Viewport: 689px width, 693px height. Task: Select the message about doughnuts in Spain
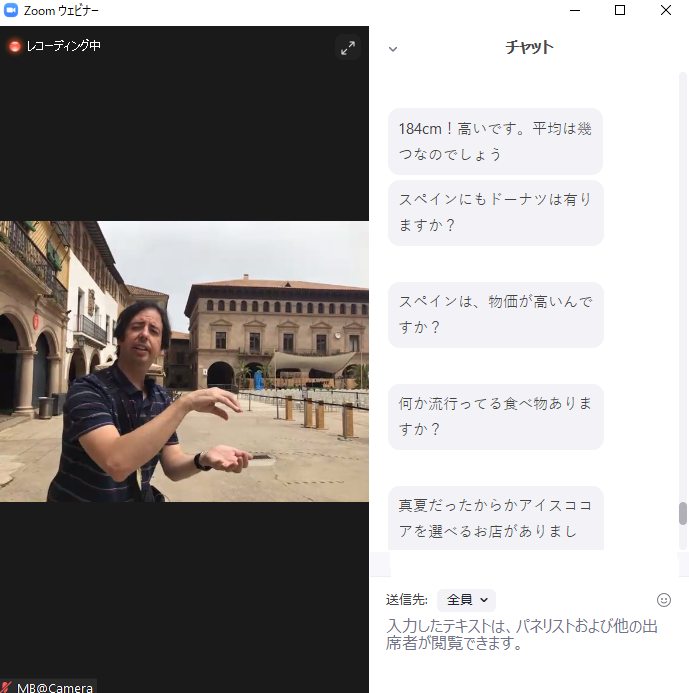tap(495, 212)
